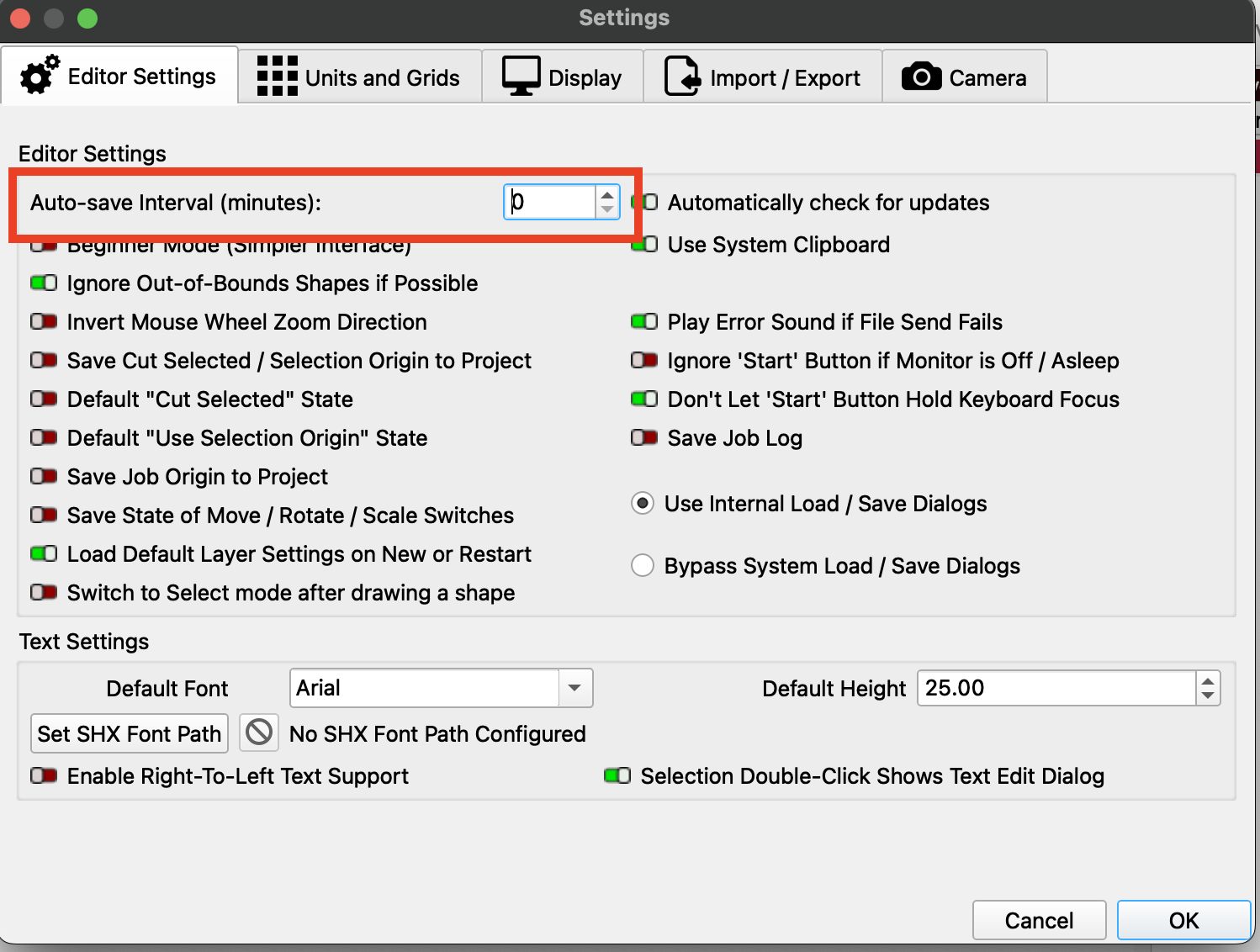Click the Cancel button
1260x952 pixels.
pos(1039,920)
